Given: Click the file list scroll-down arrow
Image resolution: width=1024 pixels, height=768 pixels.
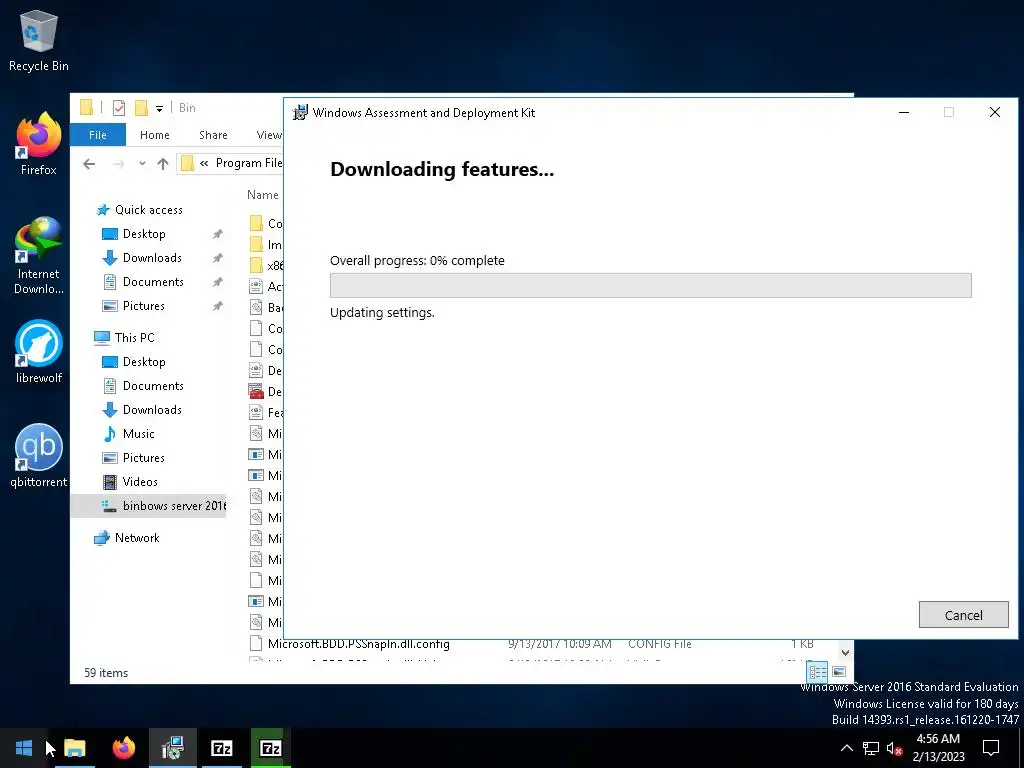Looking at the screenshot, I should 846,652.
